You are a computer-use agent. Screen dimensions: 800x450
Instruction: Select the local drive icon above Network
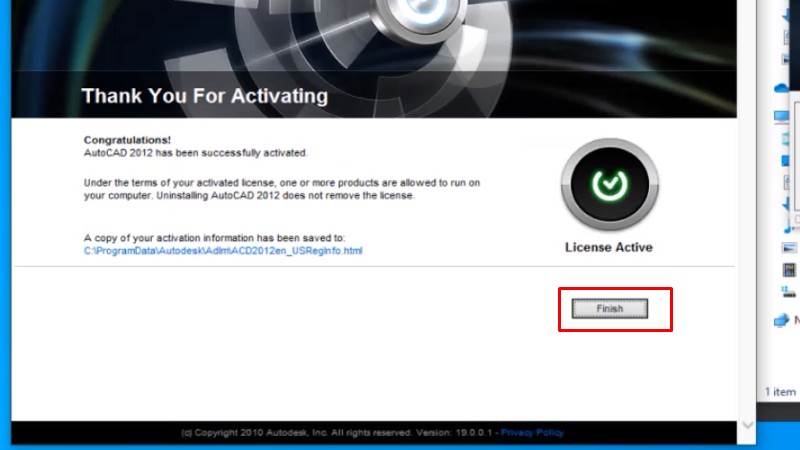click(788, 291)
